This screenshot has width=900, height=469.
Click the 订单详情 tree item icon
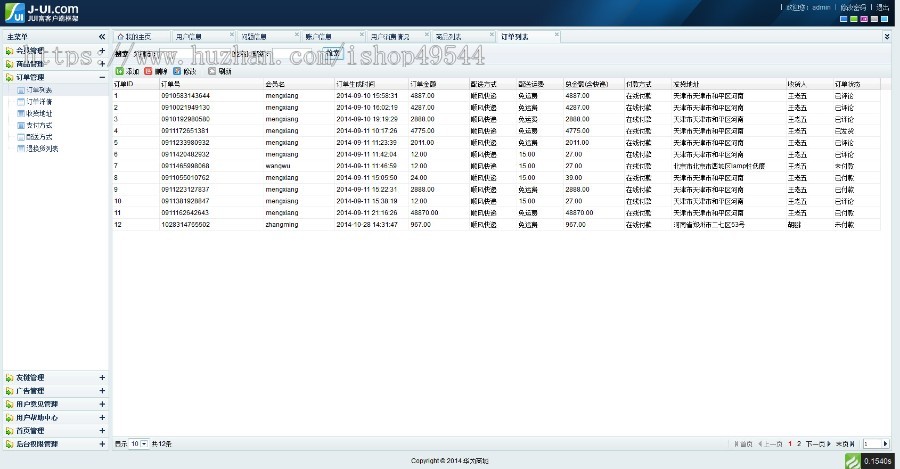21,102
